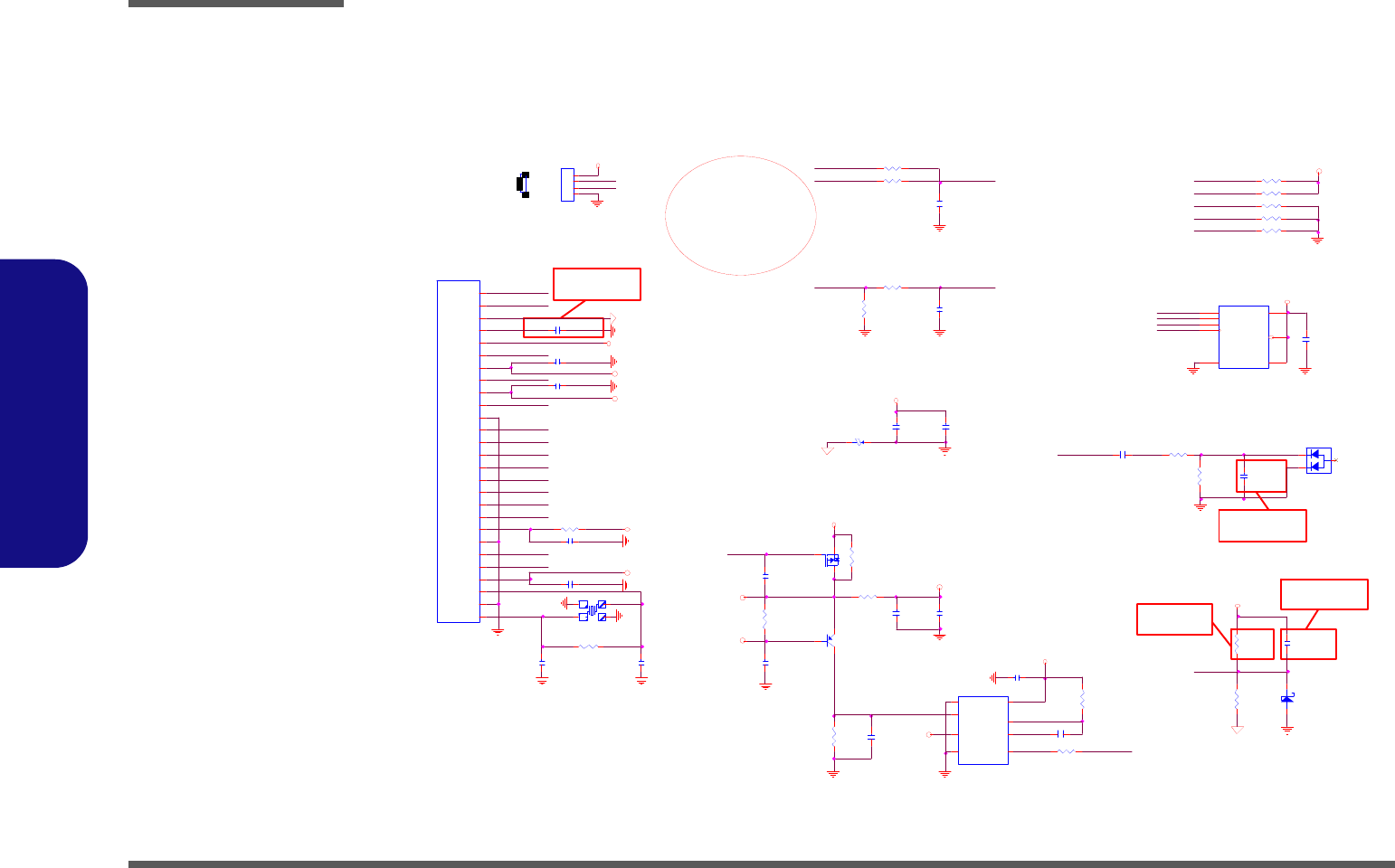Select the solid blue Zener diode symbol
Viewport: 1395px width, 868px height.
1287,699
